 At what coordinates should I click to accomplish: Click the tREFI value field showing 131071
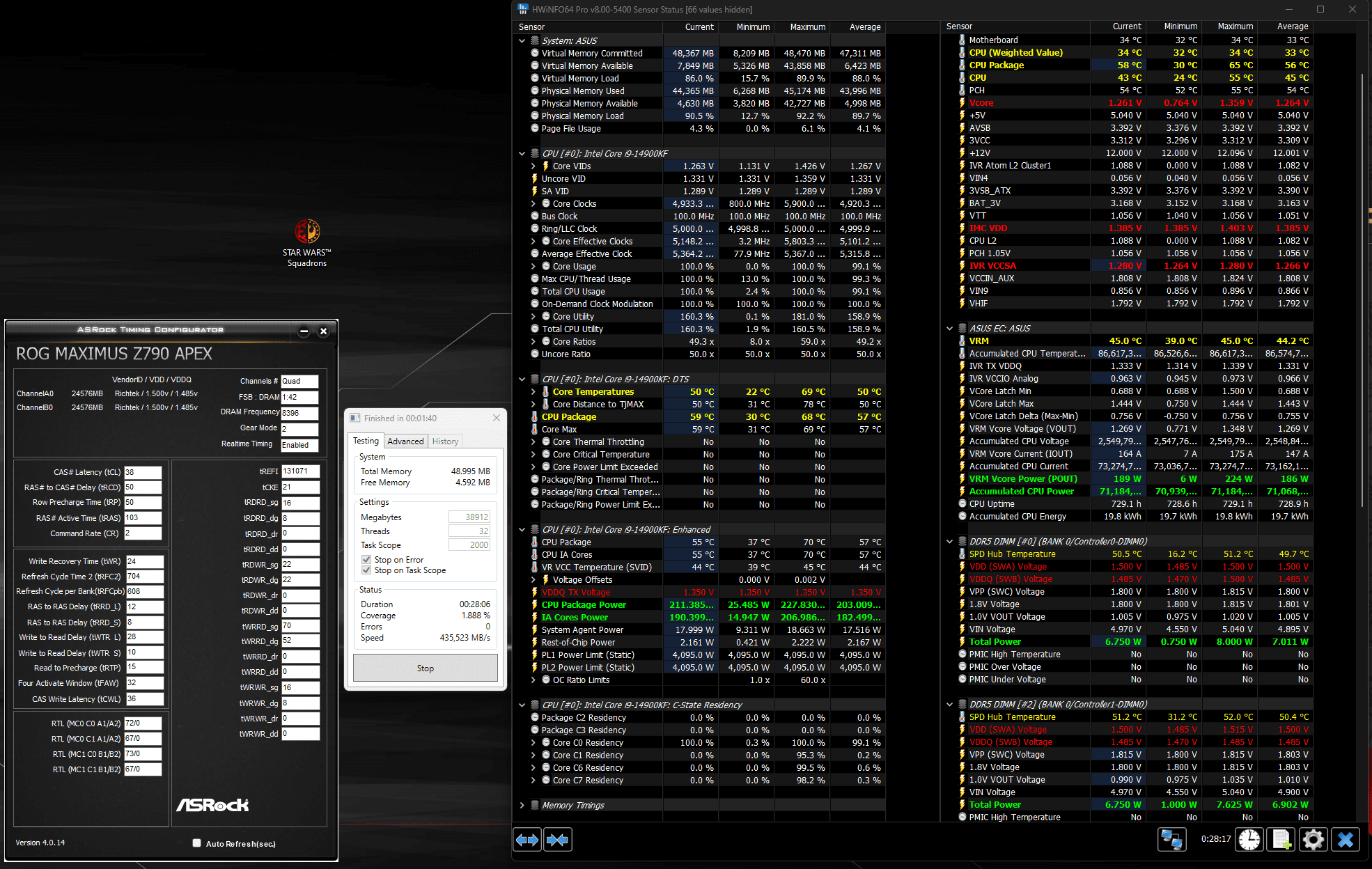point(300,471)
